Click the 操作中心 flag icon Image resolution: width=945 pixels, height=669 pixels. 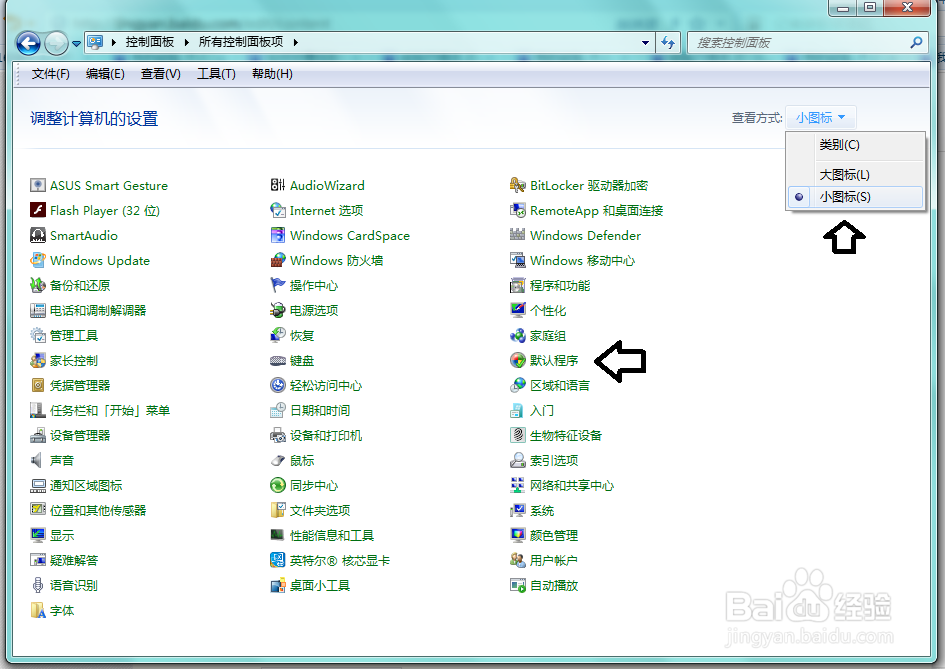point(277,285)
